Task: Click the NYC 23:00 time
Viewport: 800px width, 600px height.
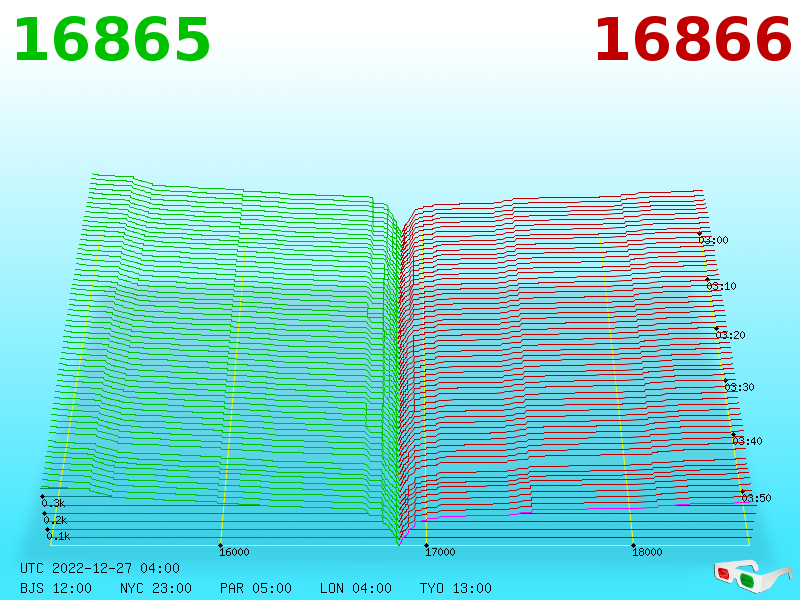Action: pos(156,588)
